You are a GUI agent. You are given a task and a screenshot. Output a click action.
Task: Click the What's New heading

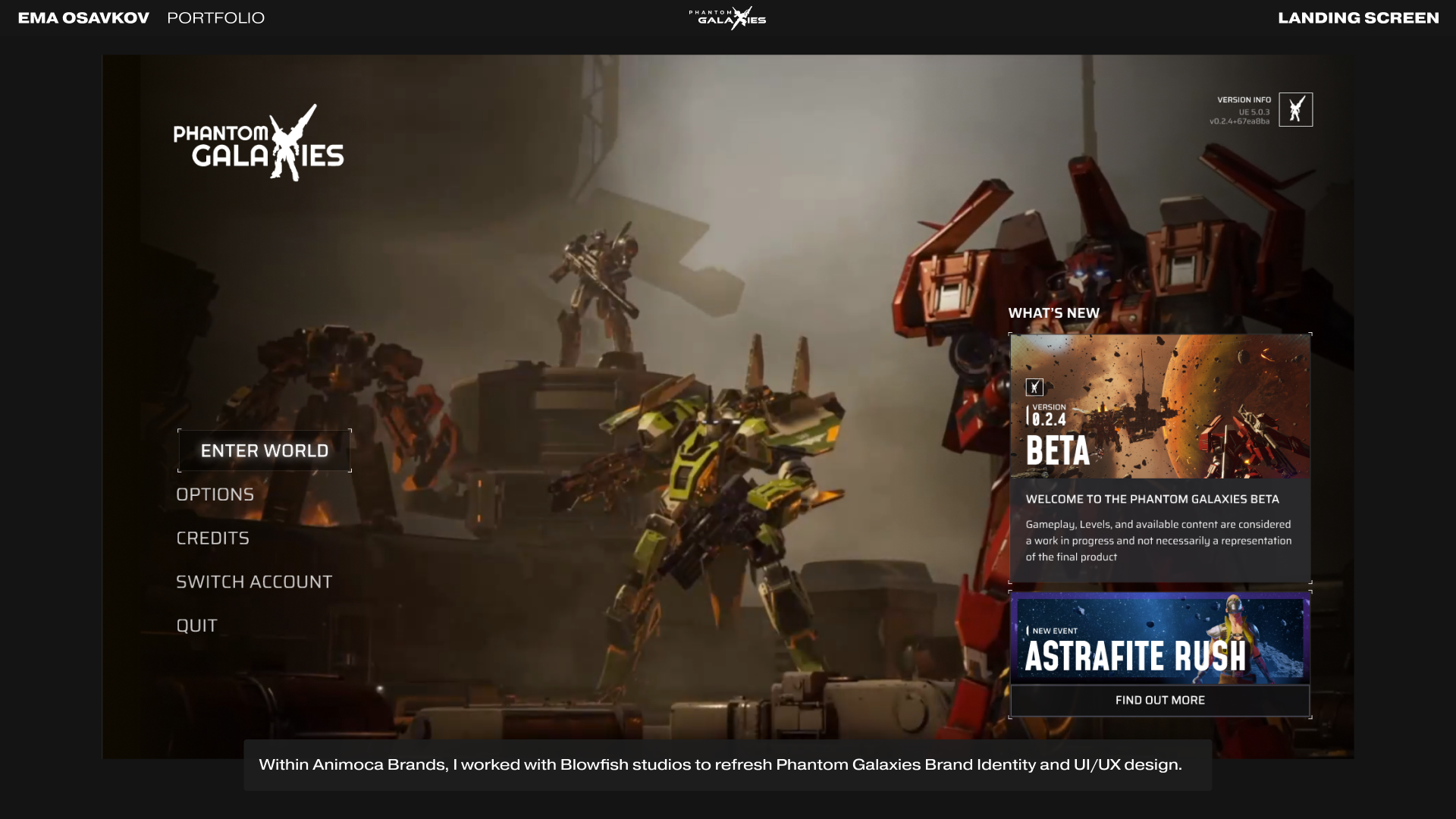pyautogui.click(x=1053, y=313)
